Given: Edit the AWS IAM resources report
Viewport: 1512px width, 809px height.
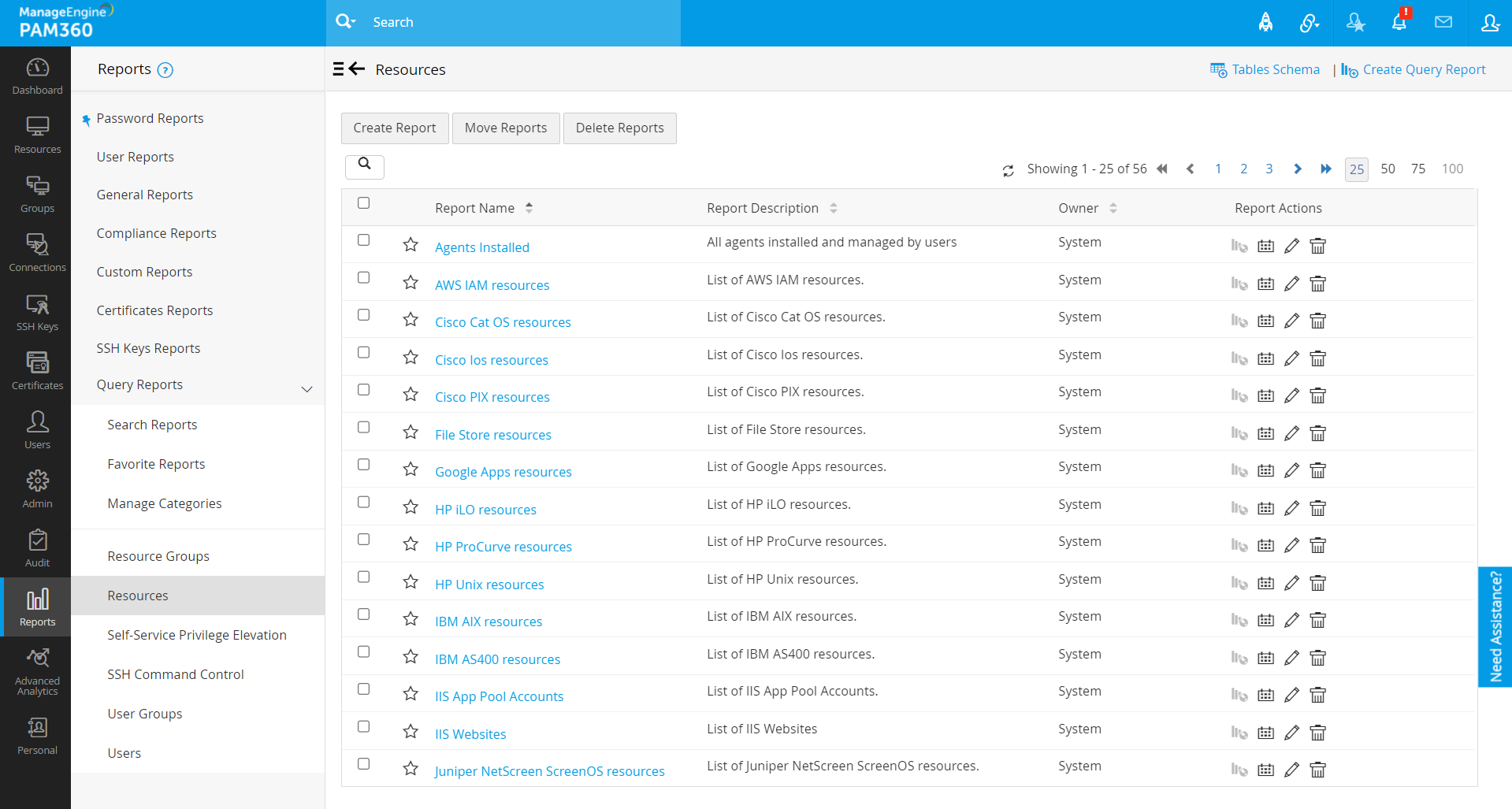Looking at the screenshot, I should pos(1291,284).
